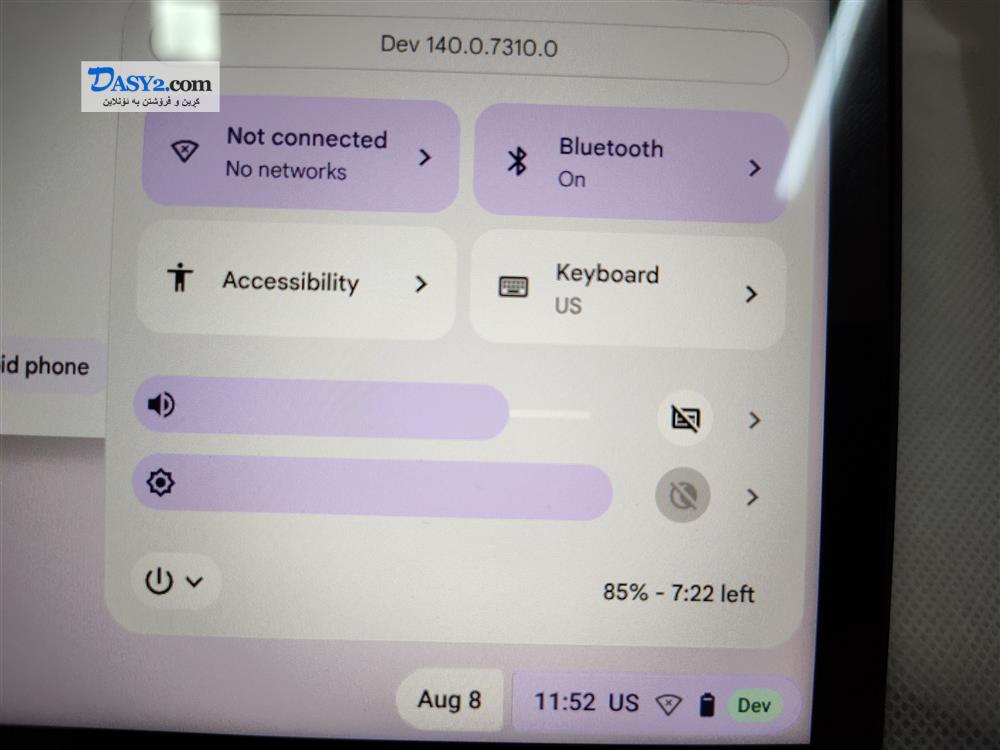Screen dimensions: 1000x750
Task: Open the Keyboard US input methods chevron
Action: [751, 294]
